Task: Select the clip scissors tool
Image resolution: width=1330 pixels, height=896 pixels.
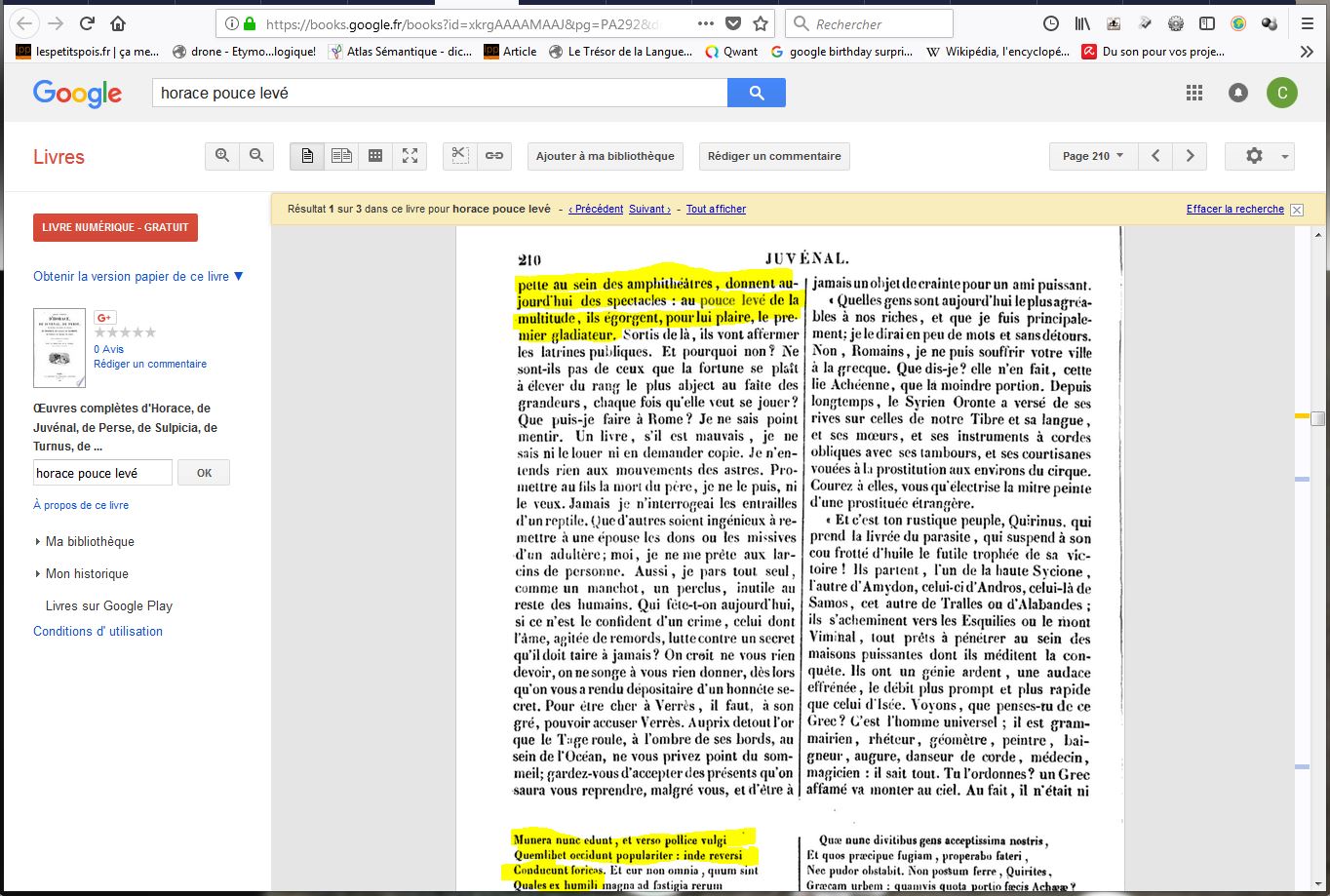Action: tap(460, 156)
